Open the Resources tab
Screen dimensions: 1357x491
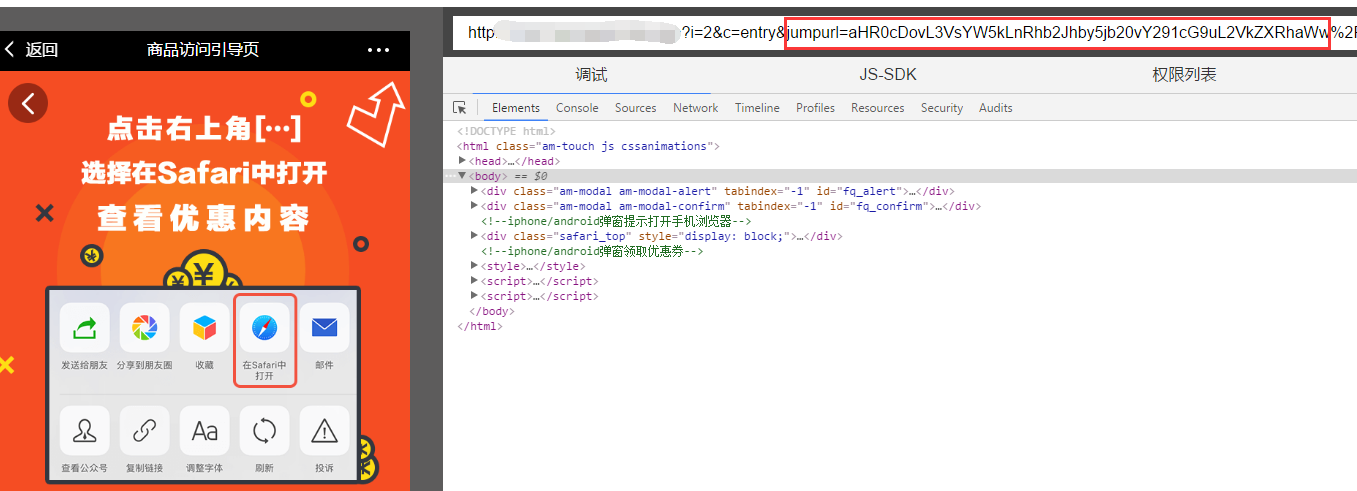pyautogui.click(x=878, y=108)
